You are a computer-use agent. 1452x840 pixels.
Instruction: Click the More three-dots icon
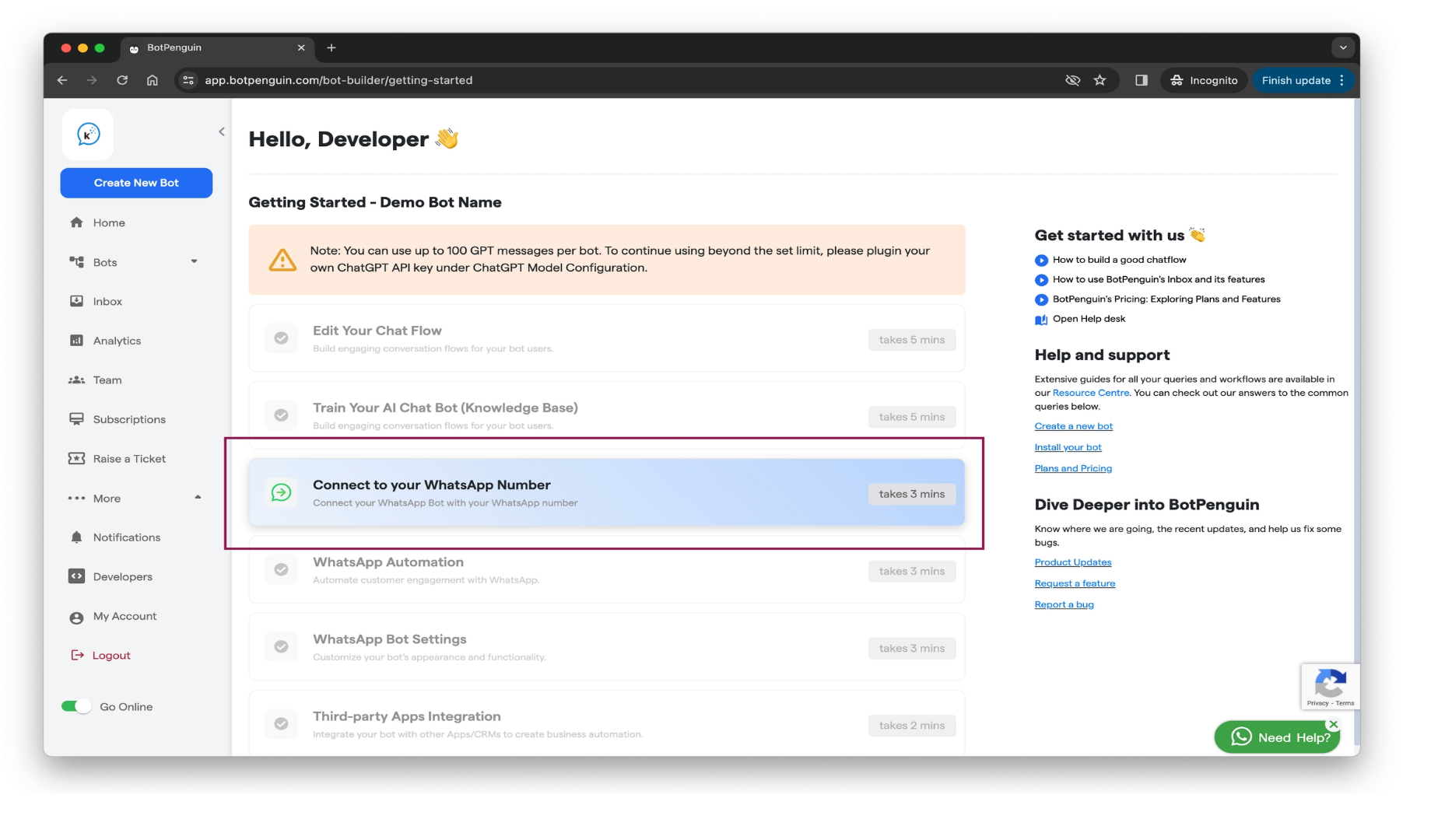[x=76, y=498]
